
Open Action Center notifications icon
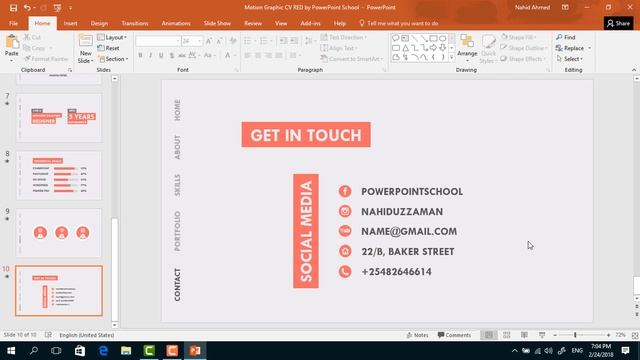point(625,351)
